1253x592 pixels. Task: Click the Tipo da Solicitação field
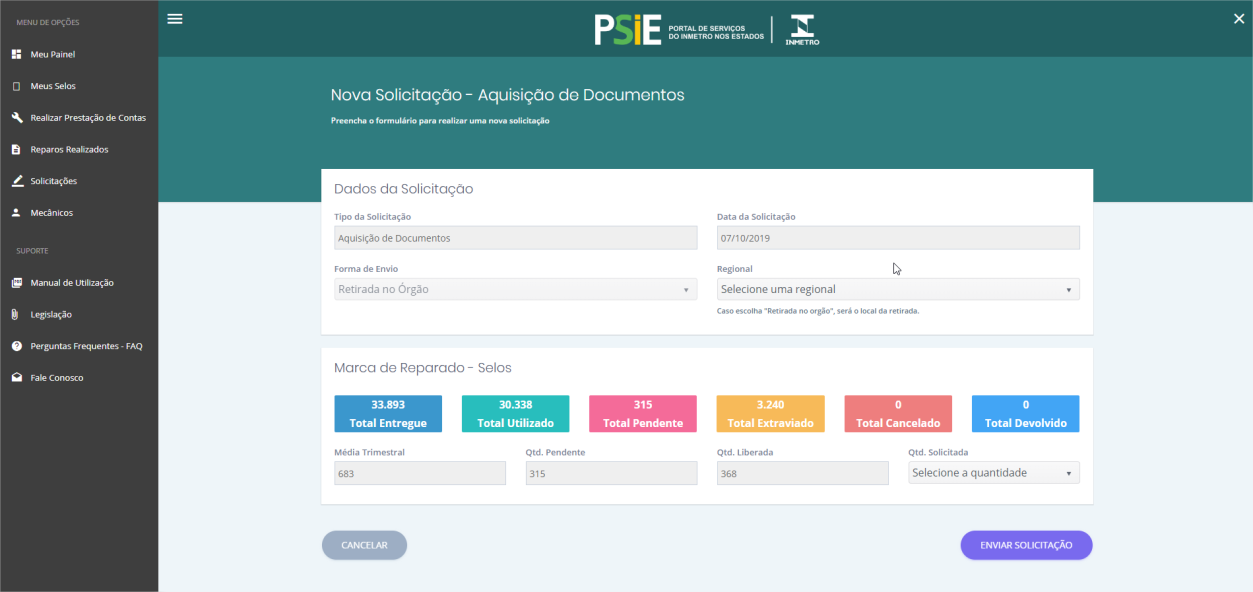[515, 238]
